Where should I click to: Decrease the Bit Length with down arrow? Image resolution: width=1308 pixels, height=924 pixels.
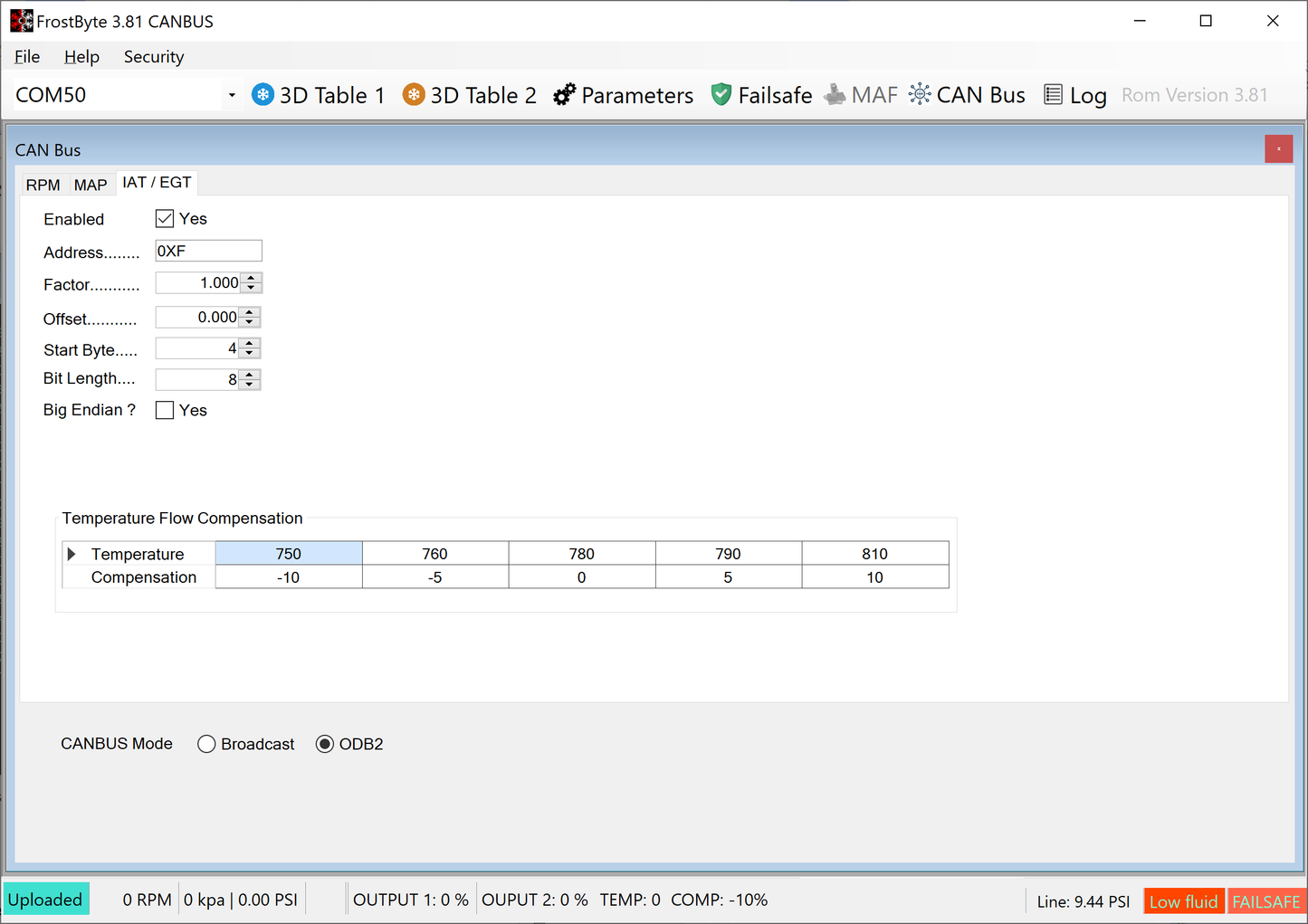point(250,385)
